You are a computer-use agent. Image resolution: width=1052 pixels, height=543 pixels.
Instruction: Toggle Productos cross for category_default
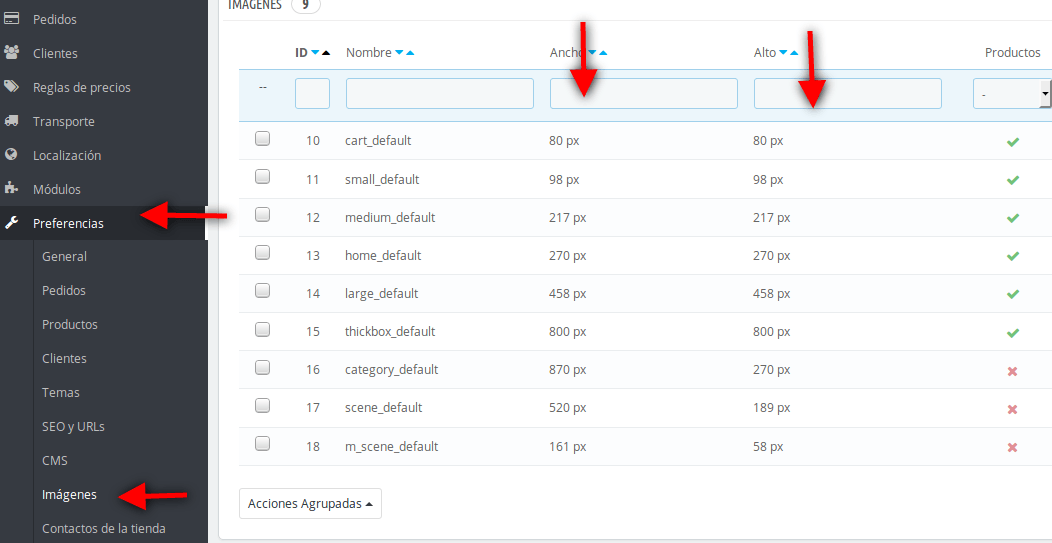coord(1013,371)
